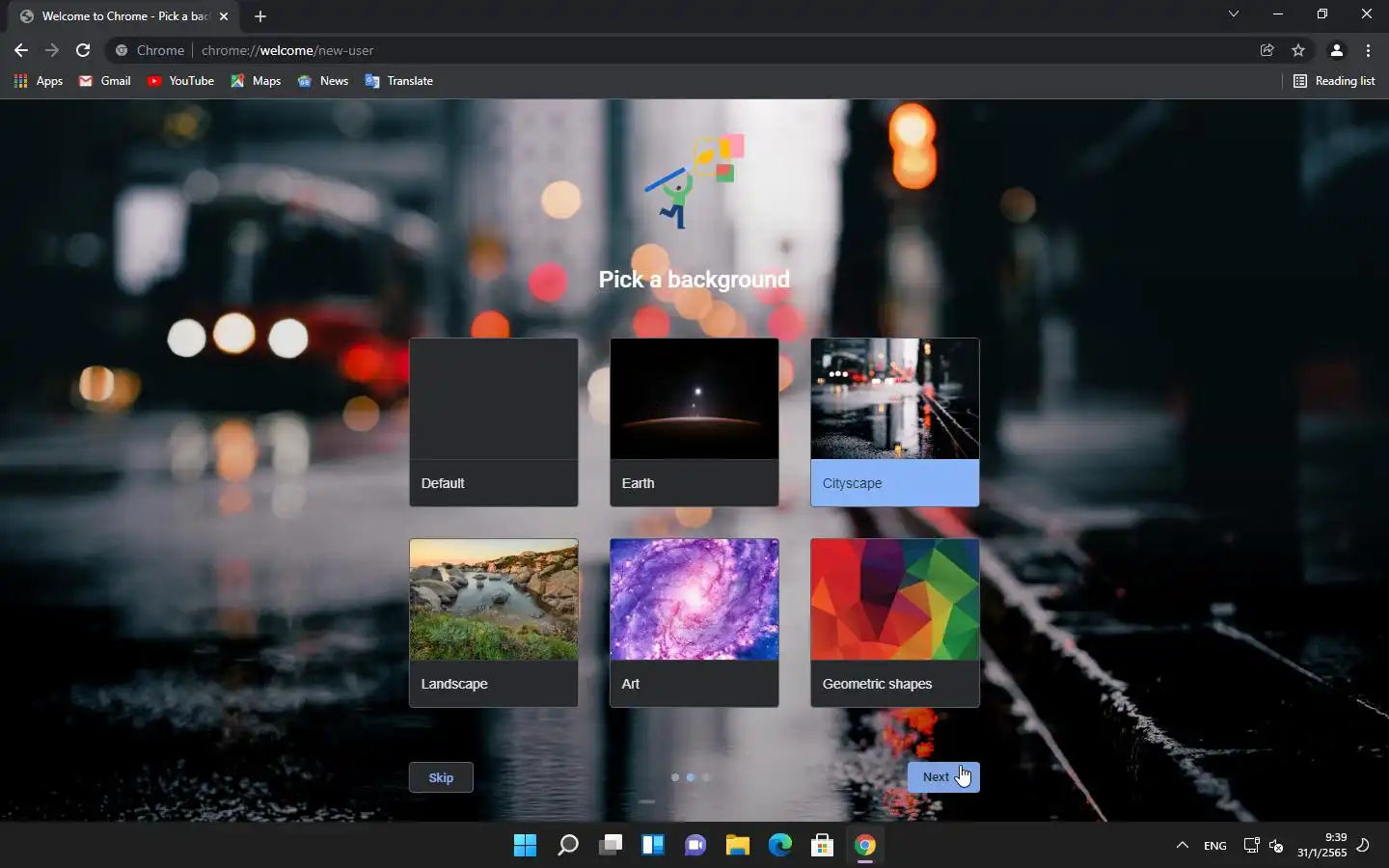
Task: Expand hidden system tray icons
Action: 1182,846
